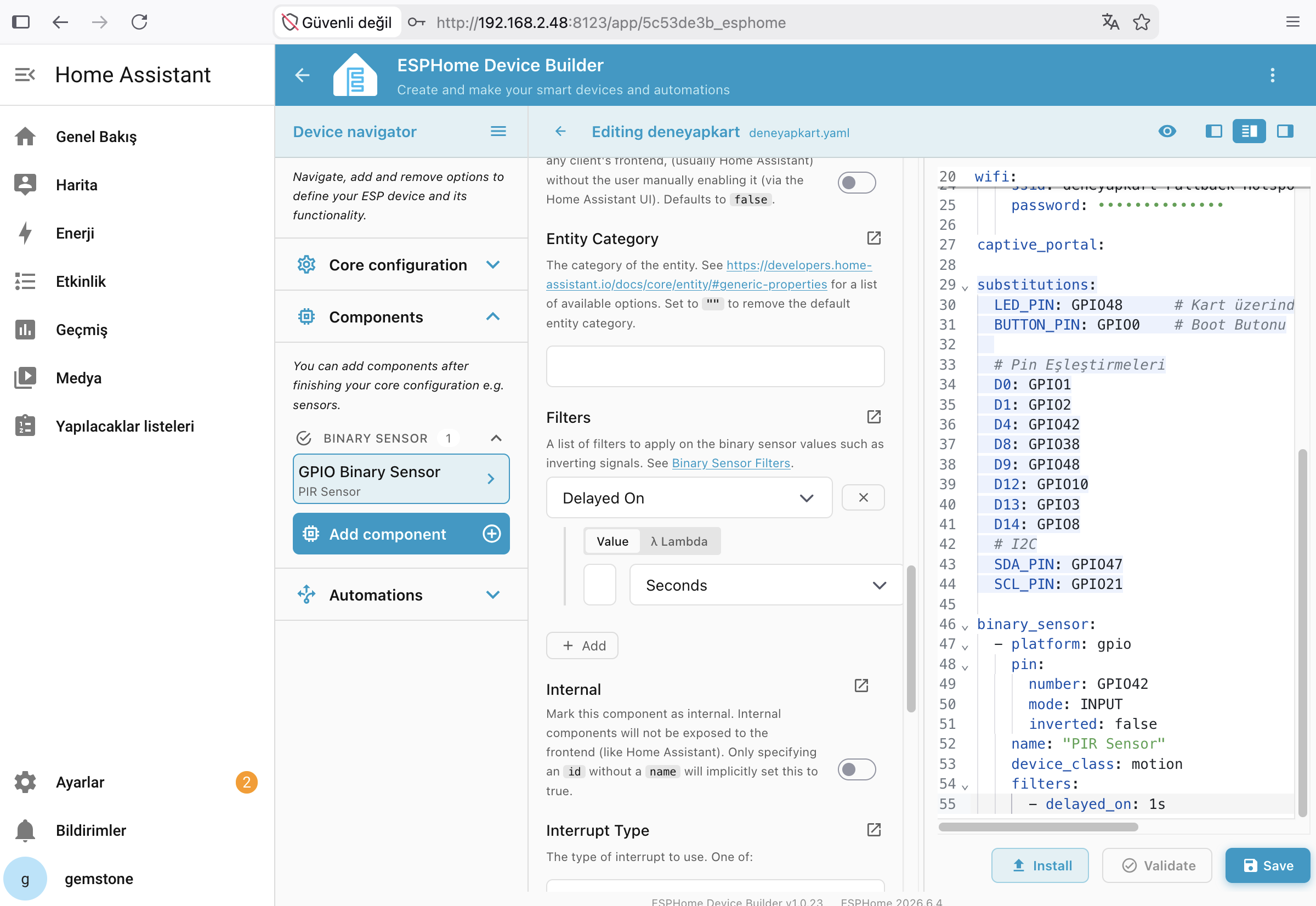The width and height of the screenshot is (1316, 906).
Task: Toggle the preview eye icon
Action: point(1167,132)
